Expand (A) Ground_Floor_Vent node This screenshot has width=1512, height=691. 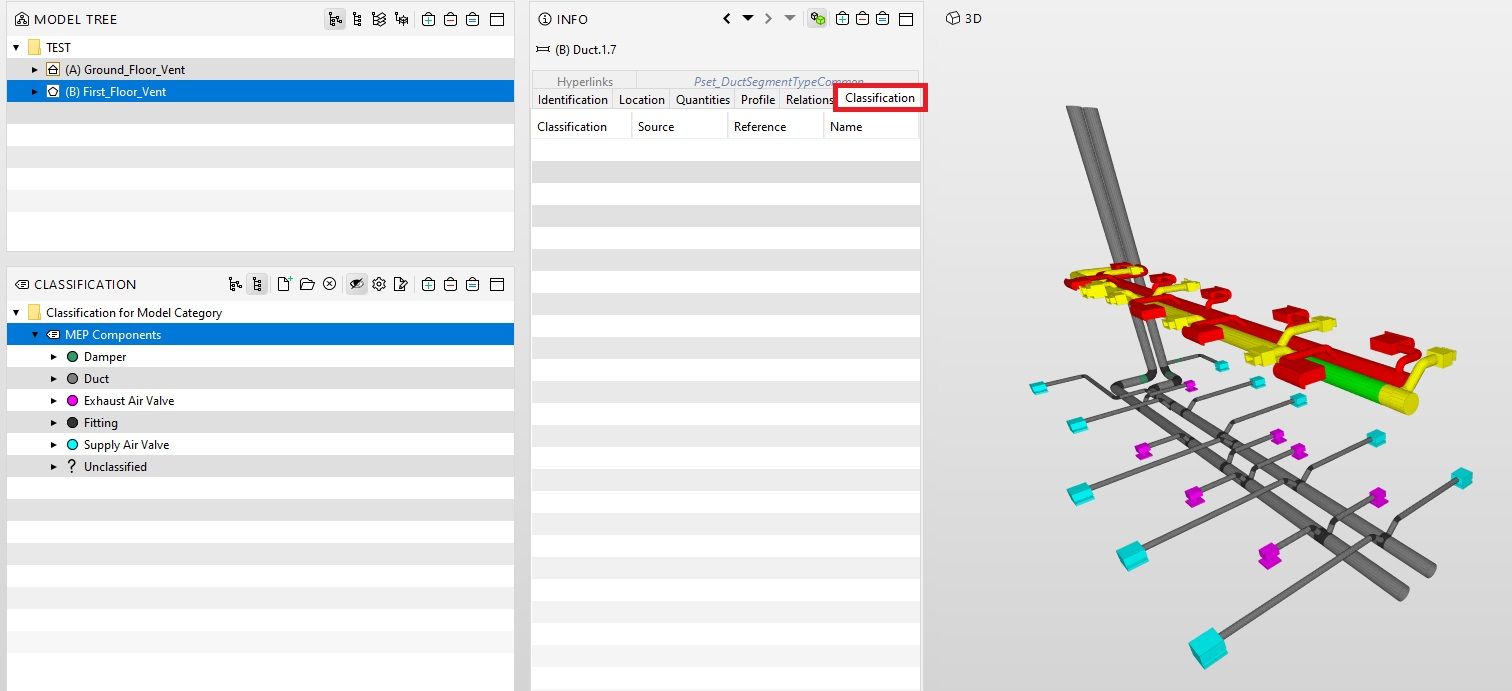click(x=35, y=69)
